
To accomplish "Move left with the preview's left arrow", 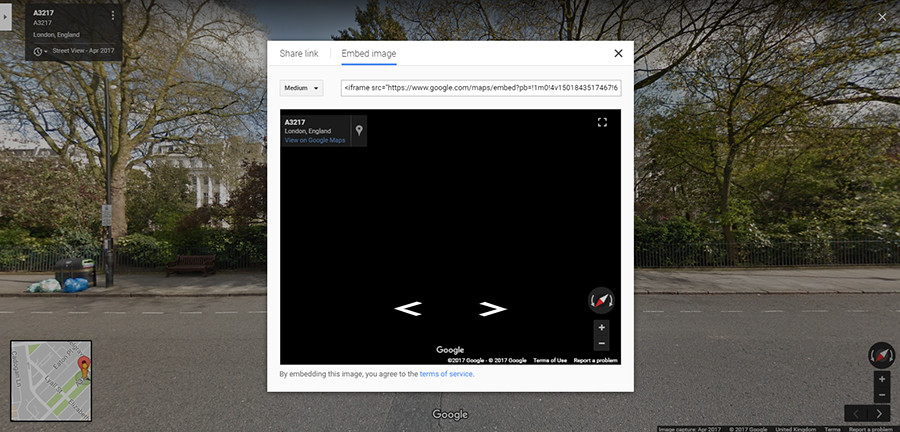I will (x=408, y=309).
